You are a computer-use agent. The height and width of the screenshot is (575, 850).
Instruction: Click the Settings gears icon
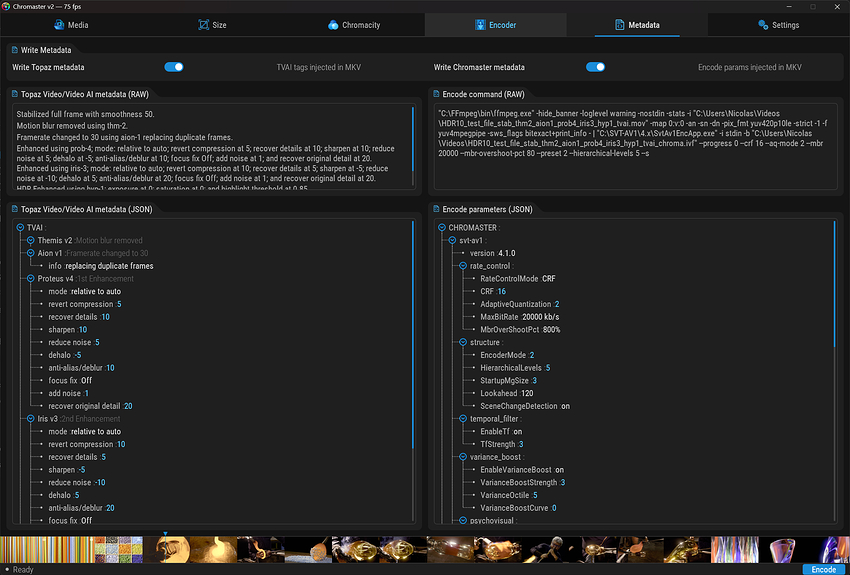(763, 25)
